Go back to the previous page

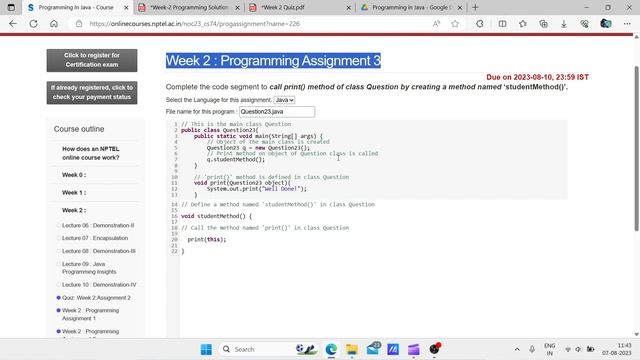tap(13, 24)
